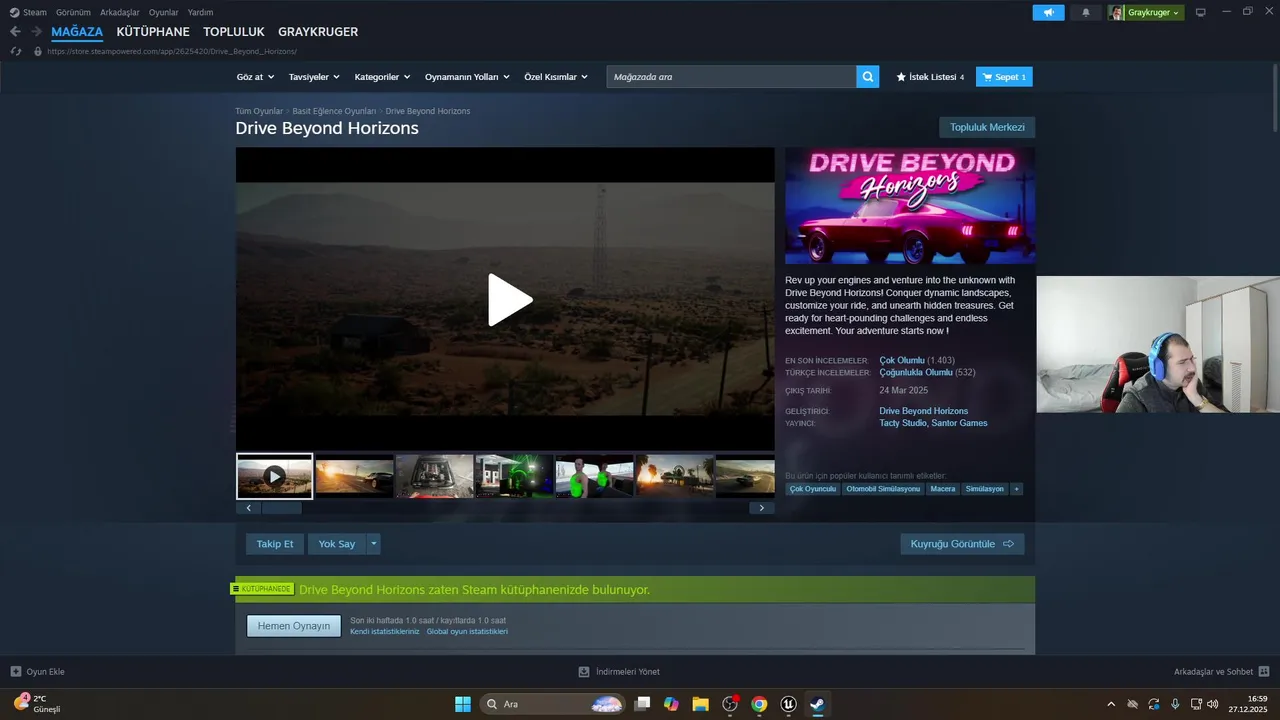Focus the Mağazada ara search field
The height and width of the screenshot is (720, 1280).
(x=731, y=77)
